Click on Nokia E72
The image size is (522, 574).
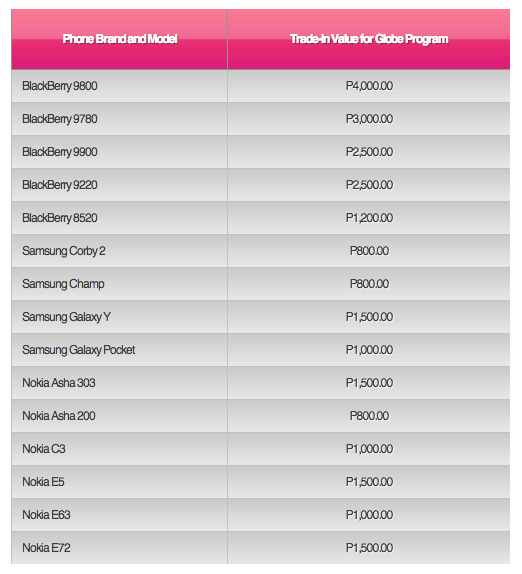tap(46, 548)
